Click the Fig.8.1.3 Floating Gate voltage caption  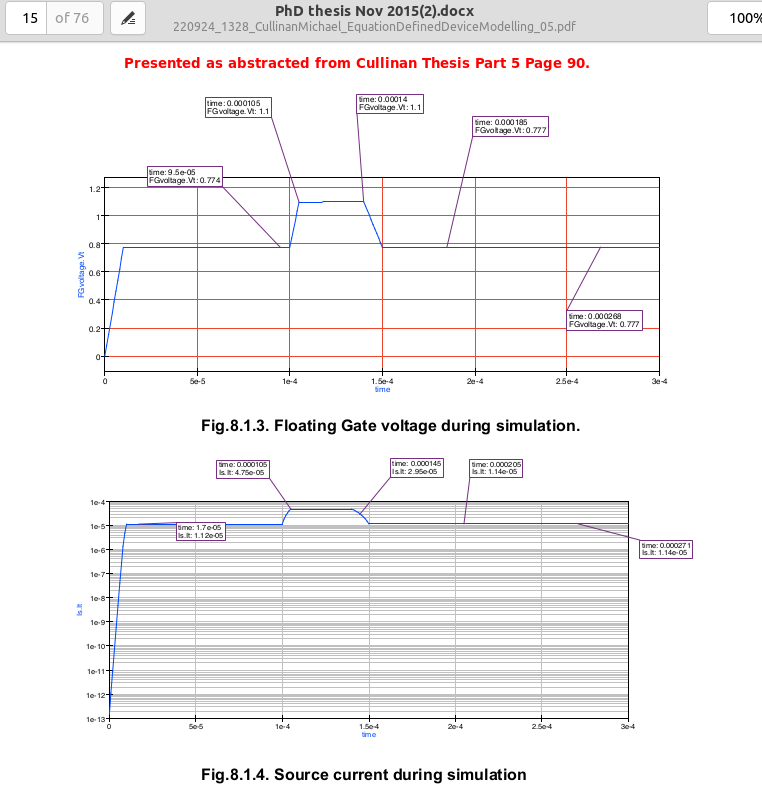pos(390,426)
